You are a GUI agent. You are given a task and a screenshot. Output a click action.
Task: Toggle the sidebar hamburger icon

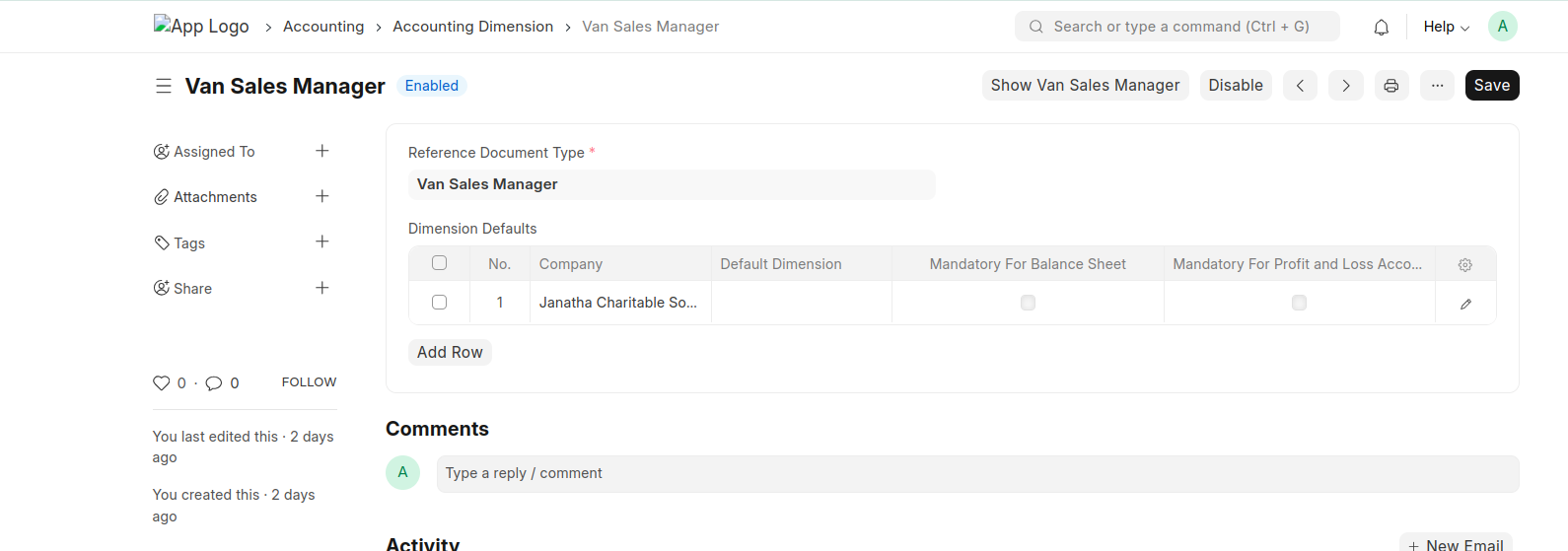point(164,87)
